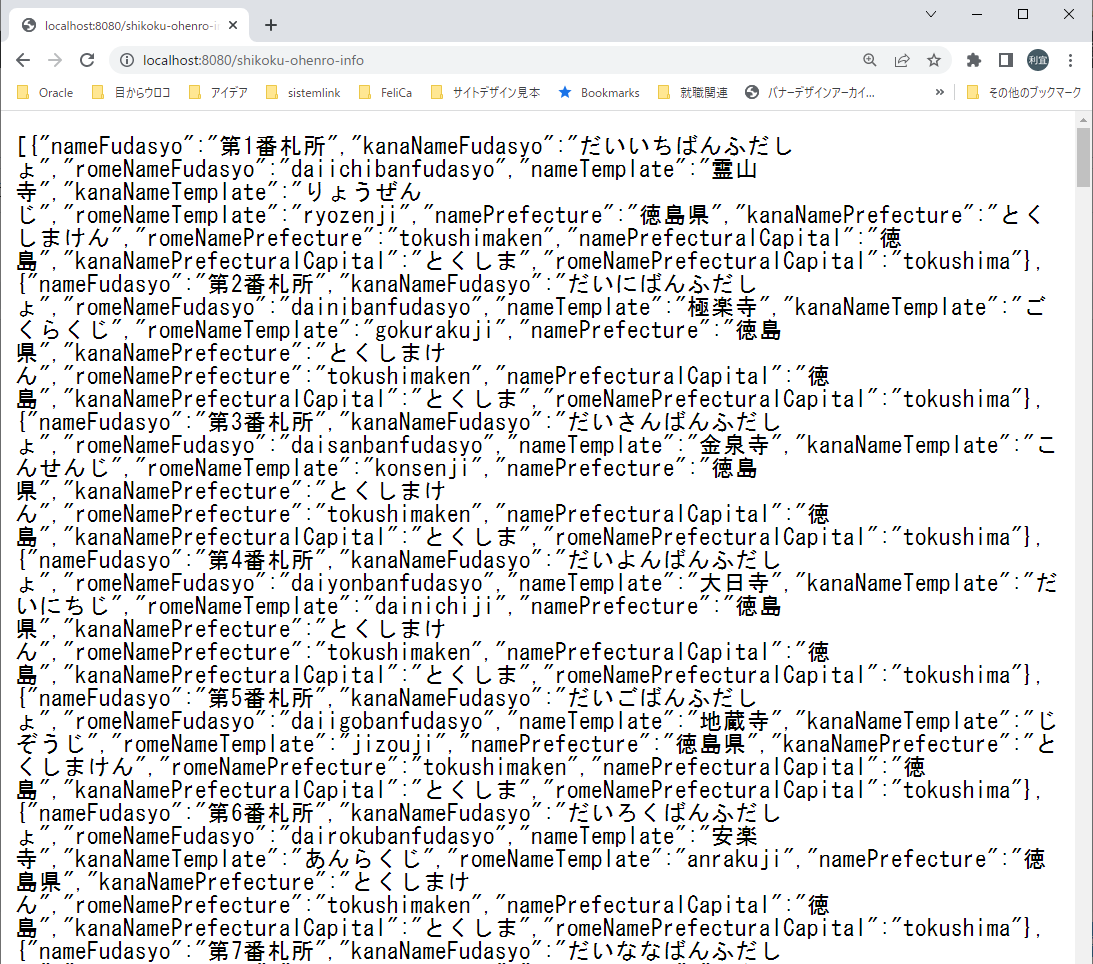Viewport: 1093px width, 964px height.
Task: Click the site information icon in address bar
Action: [126, 60]
